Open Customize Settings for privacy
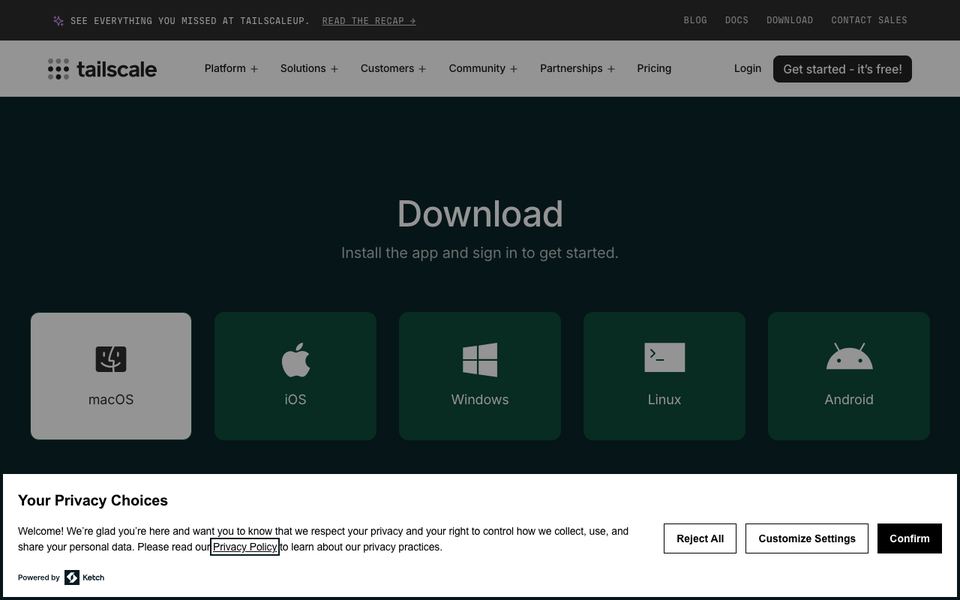Viewport: 960px width, 600px height. (807, 539)
